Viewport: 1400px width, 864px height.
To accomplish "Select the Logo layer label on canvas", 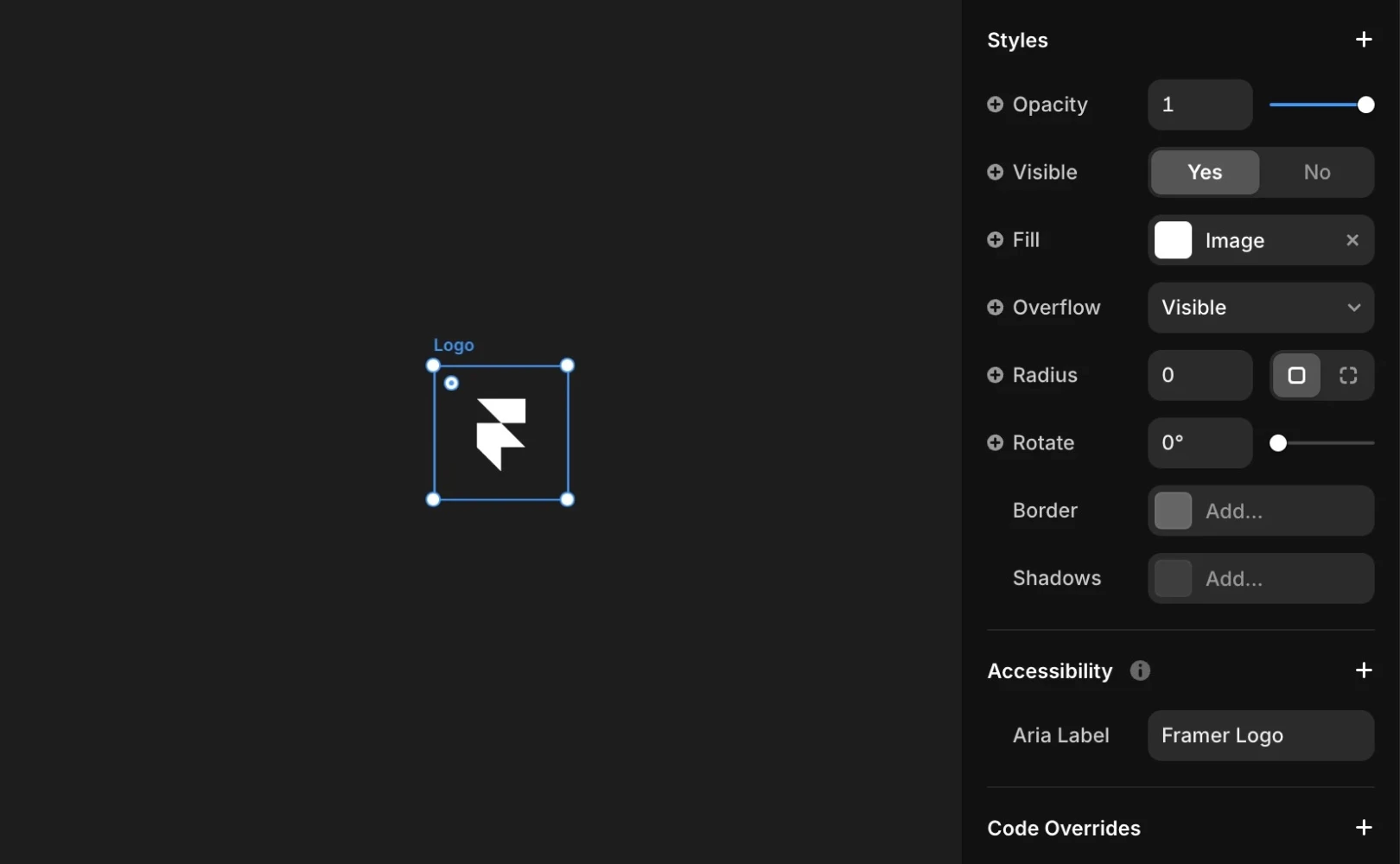I will tap(454, 345).
